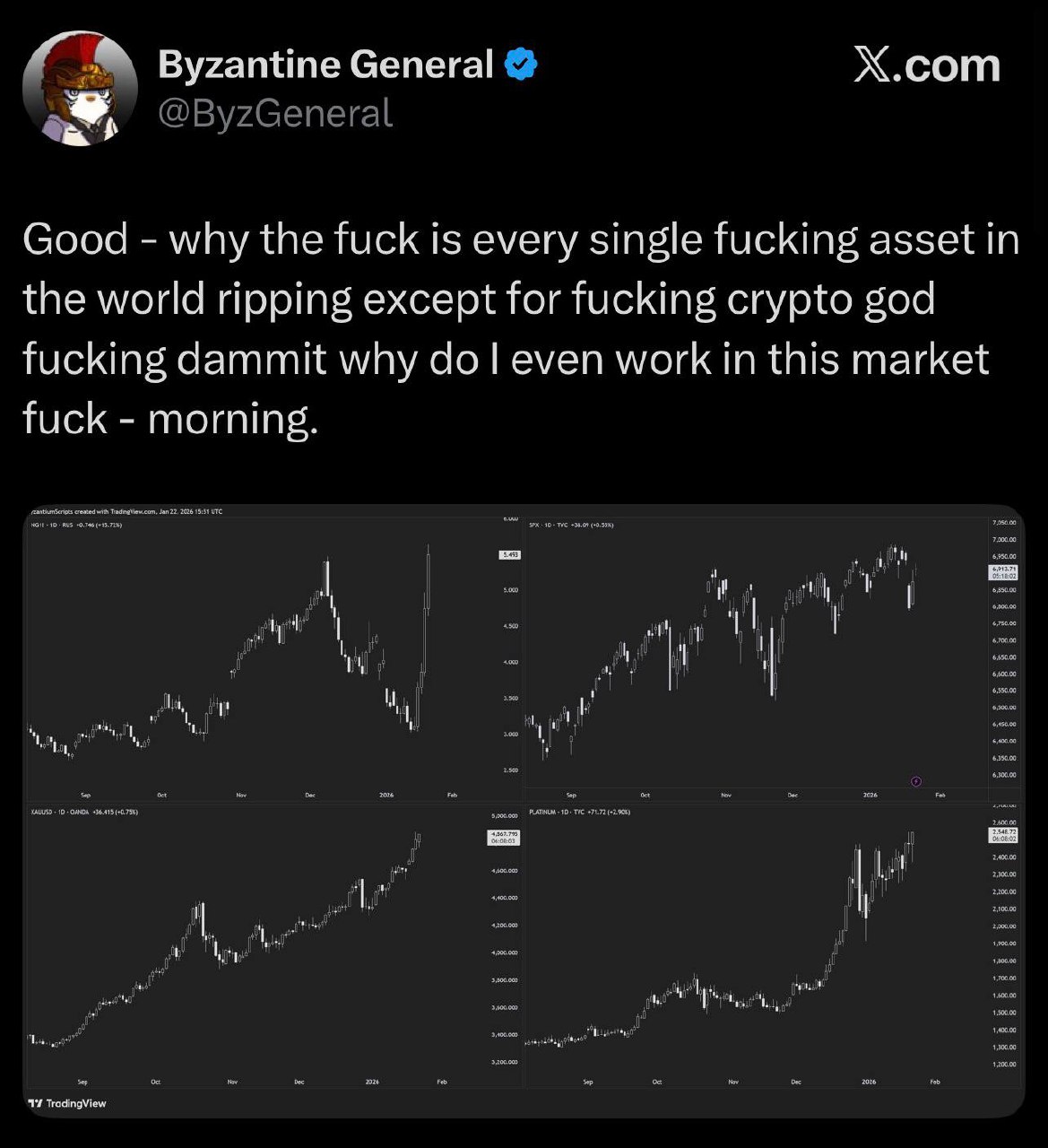This screenshot has height=1148, width=1048.
Task: Click the PLATINUM current price tag
Action: pyautogui.click(x=1002, y=835)
